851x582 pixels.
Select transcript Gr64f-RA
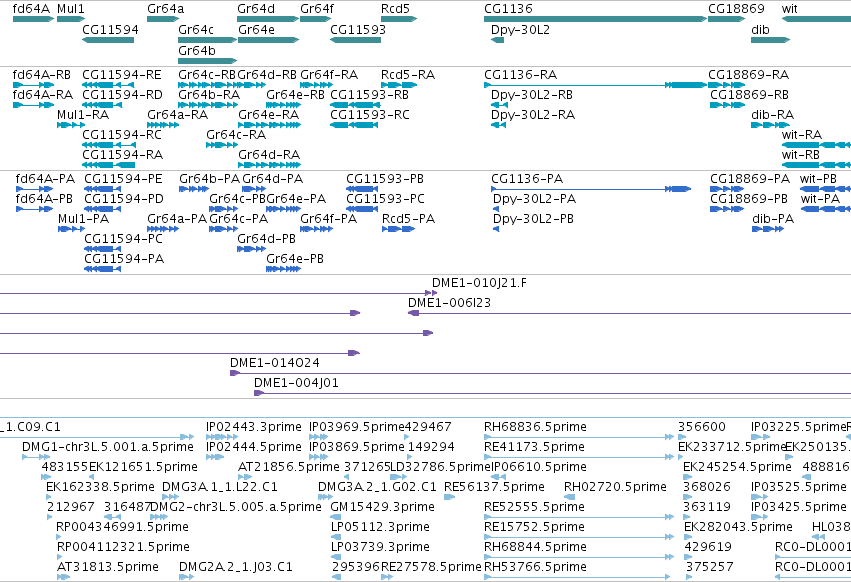coord(329,74)
